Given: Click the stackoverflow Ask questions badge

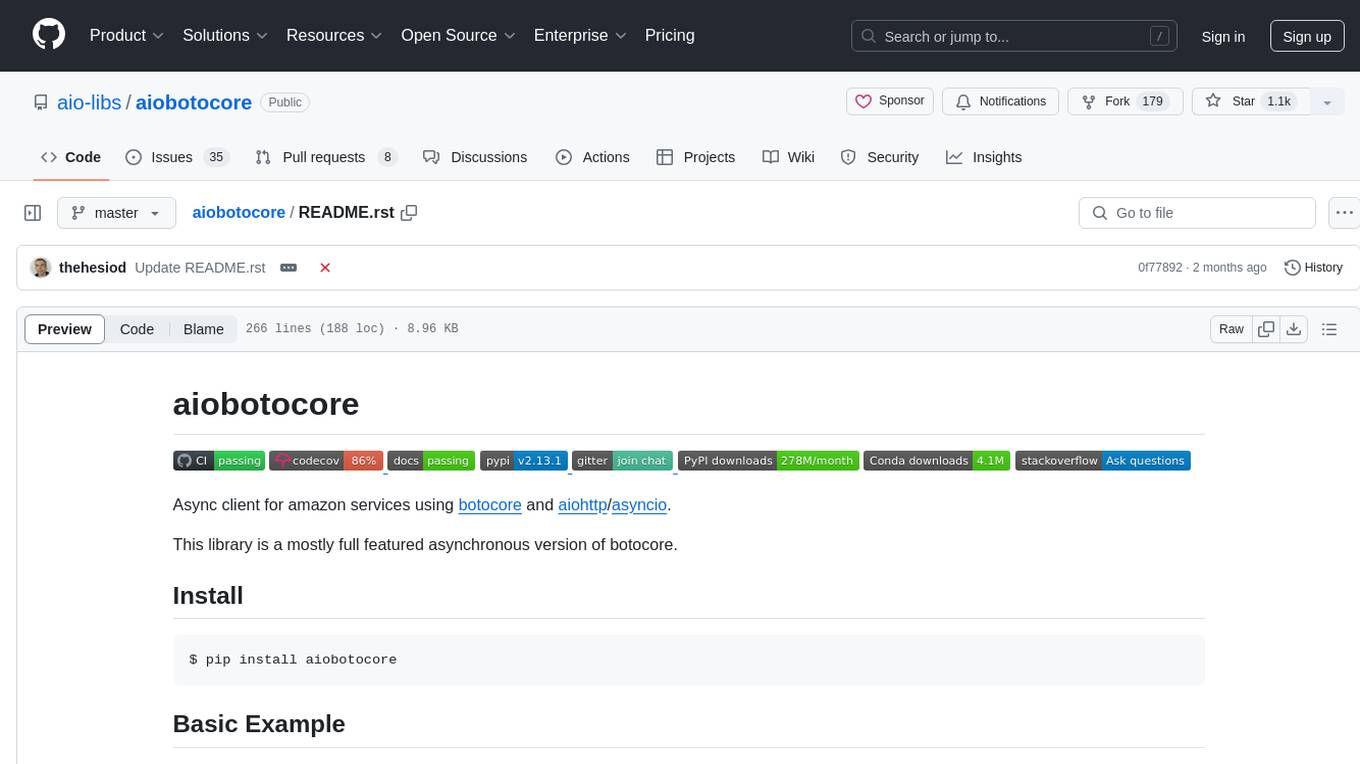Looking at the screenshot, I should pos(1103,460).
